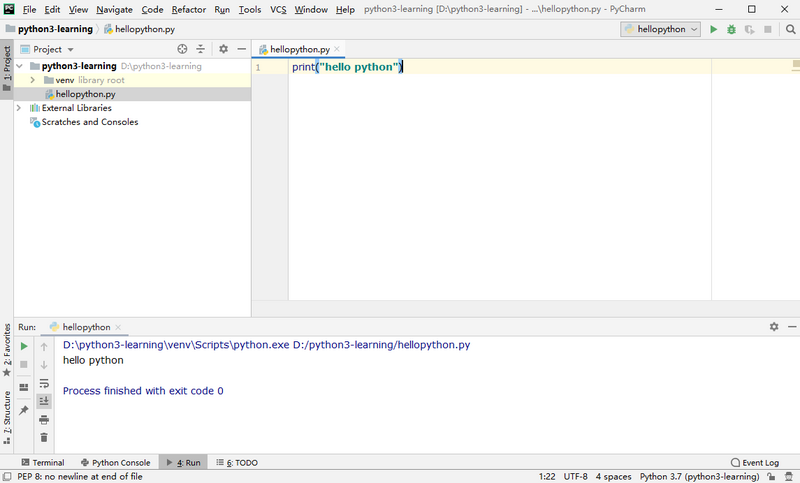Click the toolbar stop square icon
Image resolution: width=800 pixels, height=483 pixels.
(767, 30)
